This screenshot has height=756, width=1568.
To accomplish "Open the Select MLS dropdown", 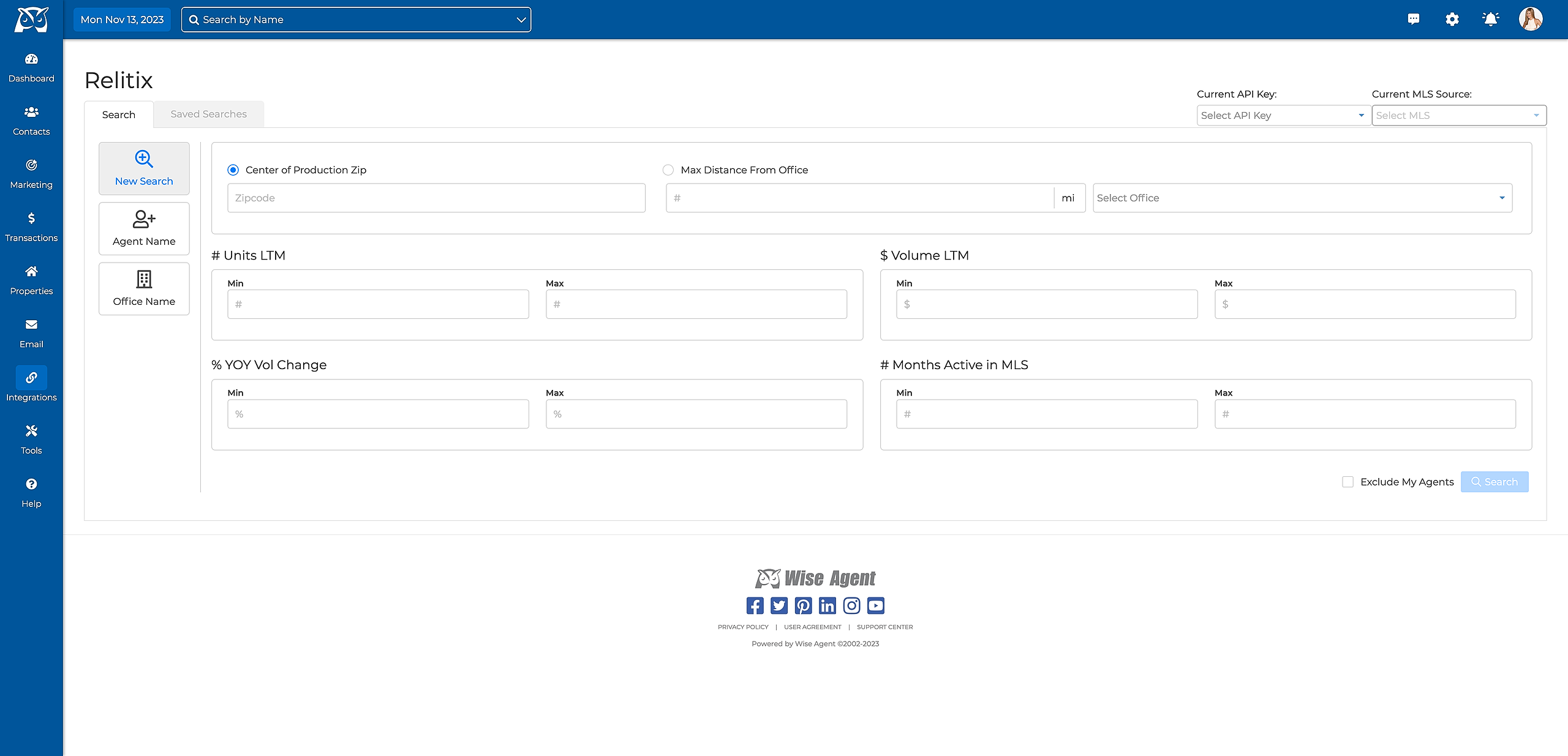I will point(1459,115).
